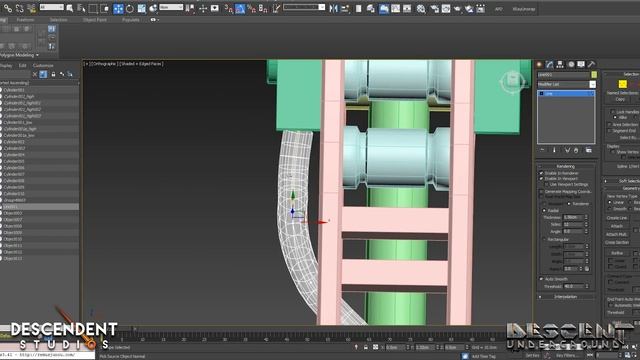Click the Rectangular Selection Region icon
Image resolution: width=640 pixels, height=360 pixels.
(x=93, y=8)
